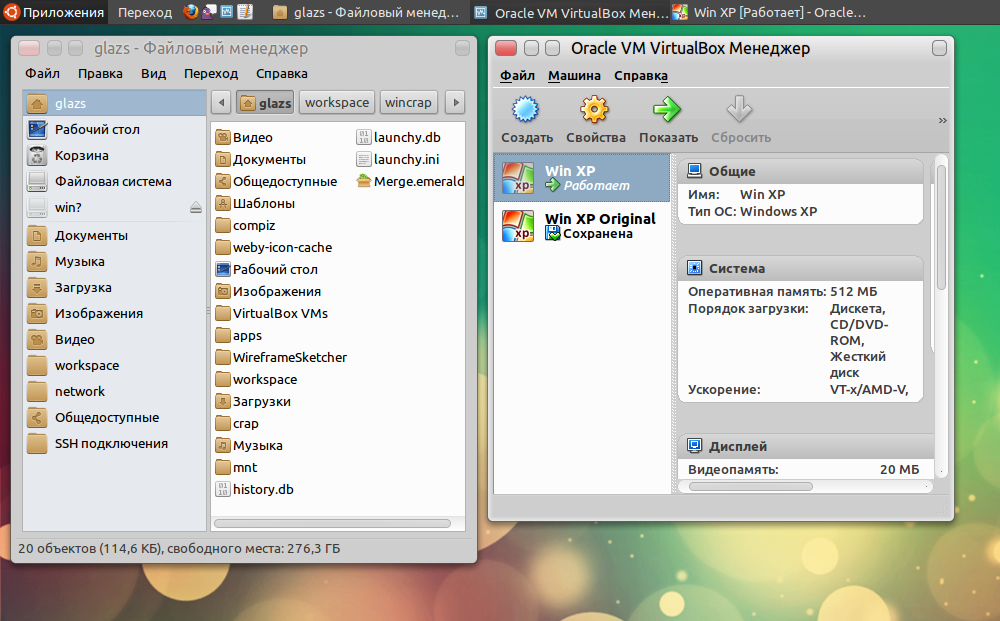Image resolution: width=1000 pixels, height=621 pixels.
Task: Click VirtualBox details horizontal scrollbar
Action: point(751,486)
